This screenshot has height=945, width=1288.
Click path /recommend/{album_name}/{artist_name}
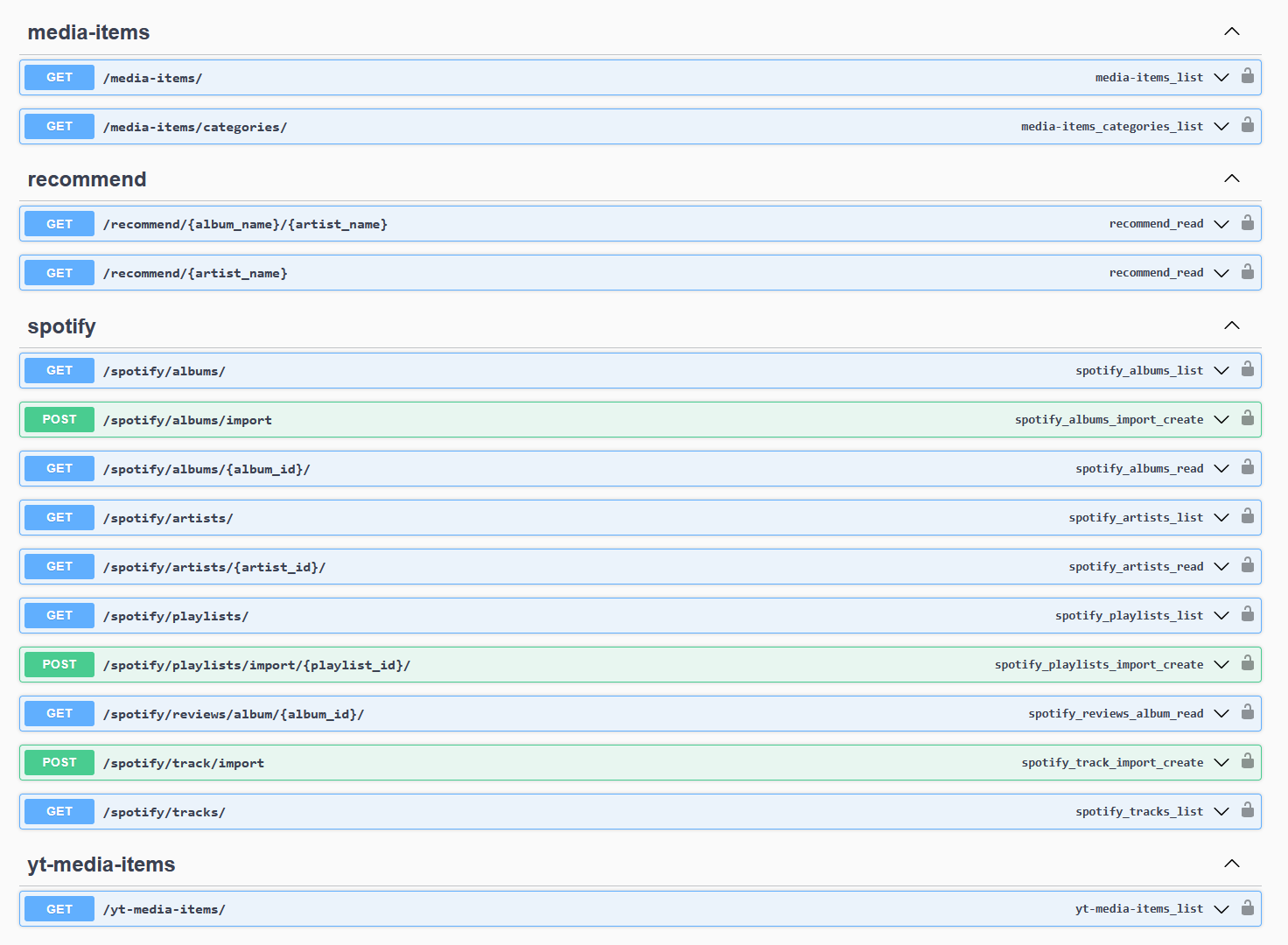coord(245,224)
